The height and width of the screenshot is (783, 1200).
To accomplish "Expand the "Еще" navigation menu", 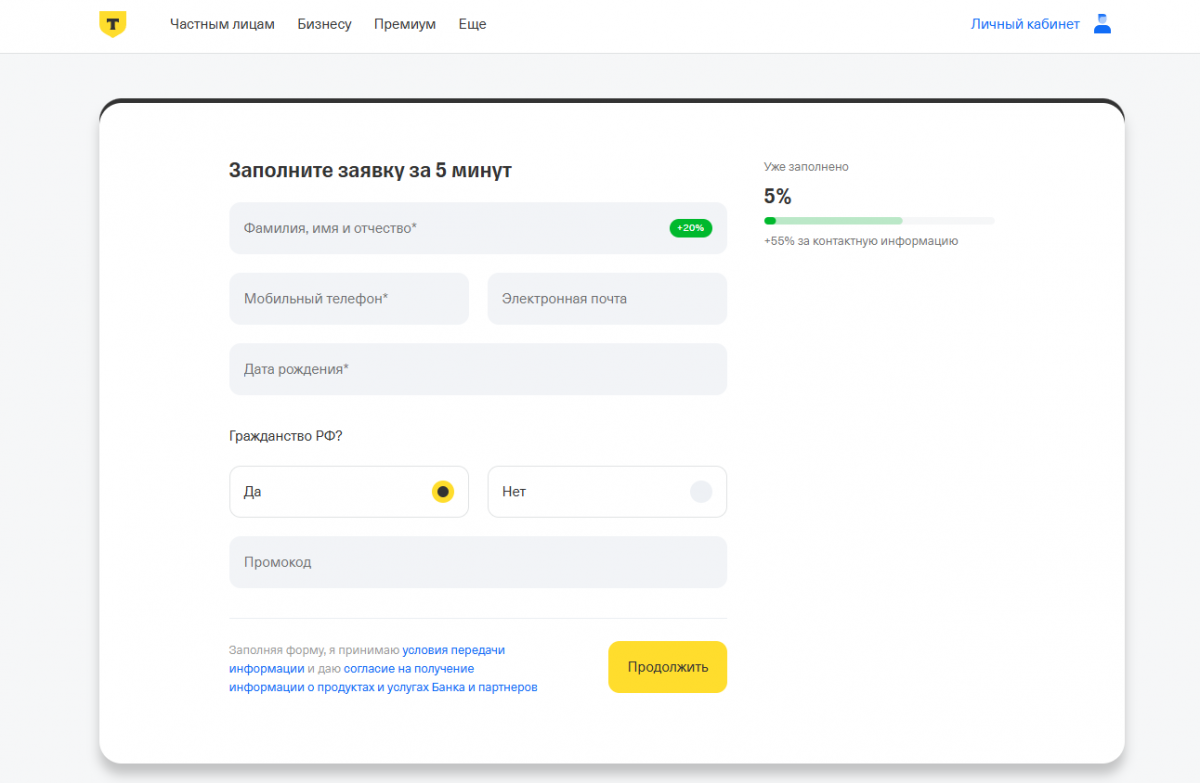I will [x=472, y=24].
